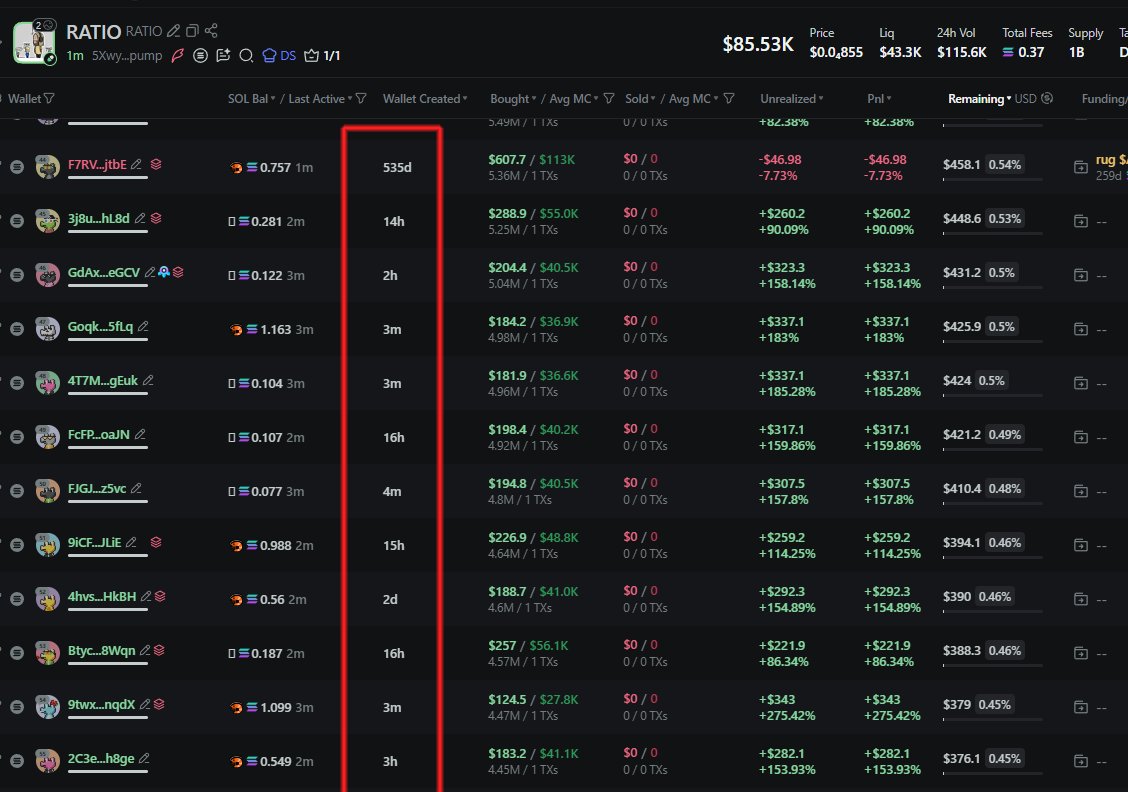Click the share icon beside RATIO
The image size is (1128, 792).
pyautogui.click(x=210, y=31)
